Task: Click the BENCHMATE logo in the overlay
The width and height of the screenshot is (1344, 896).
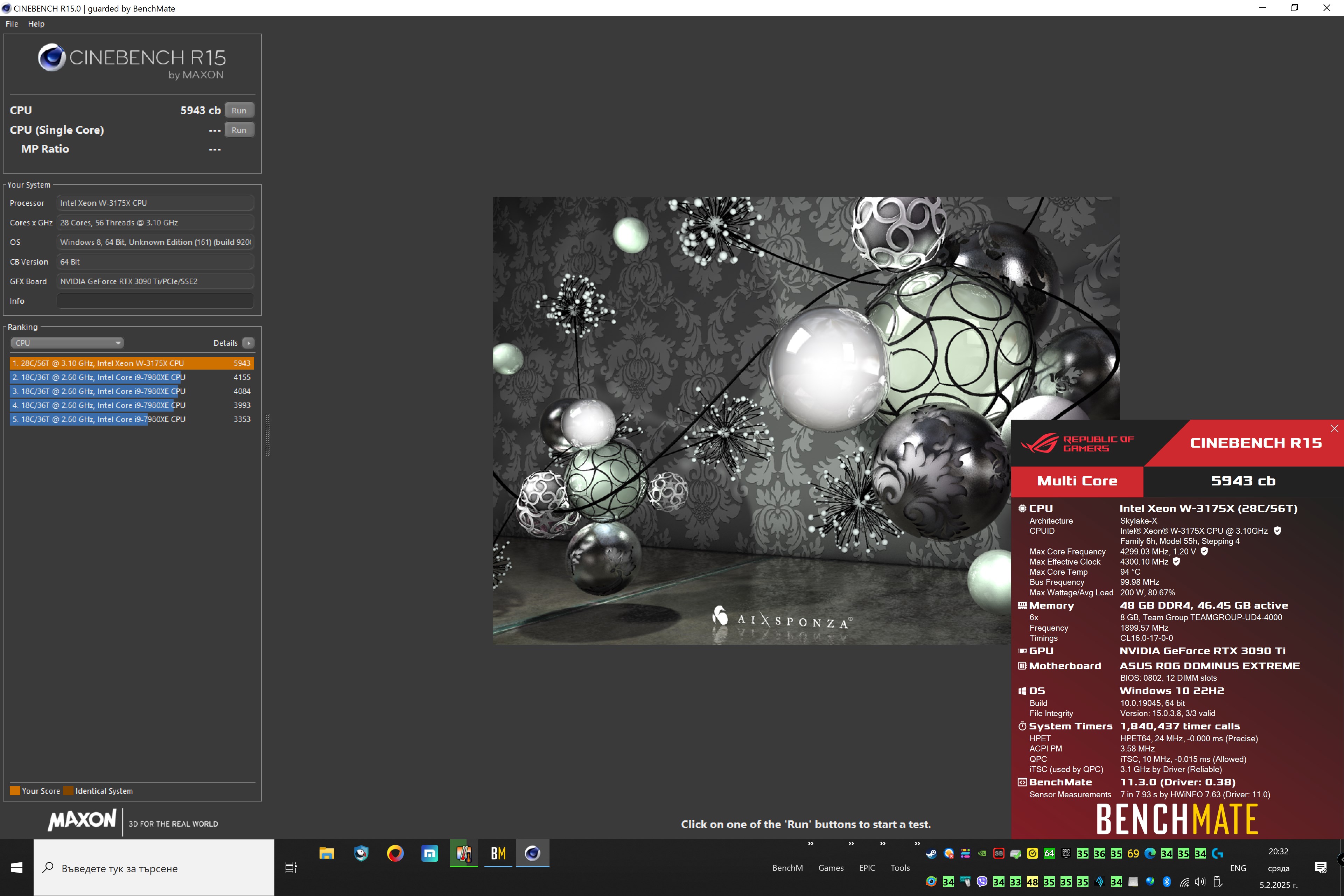Action: pyautogui.click(x=1177, y=819)
